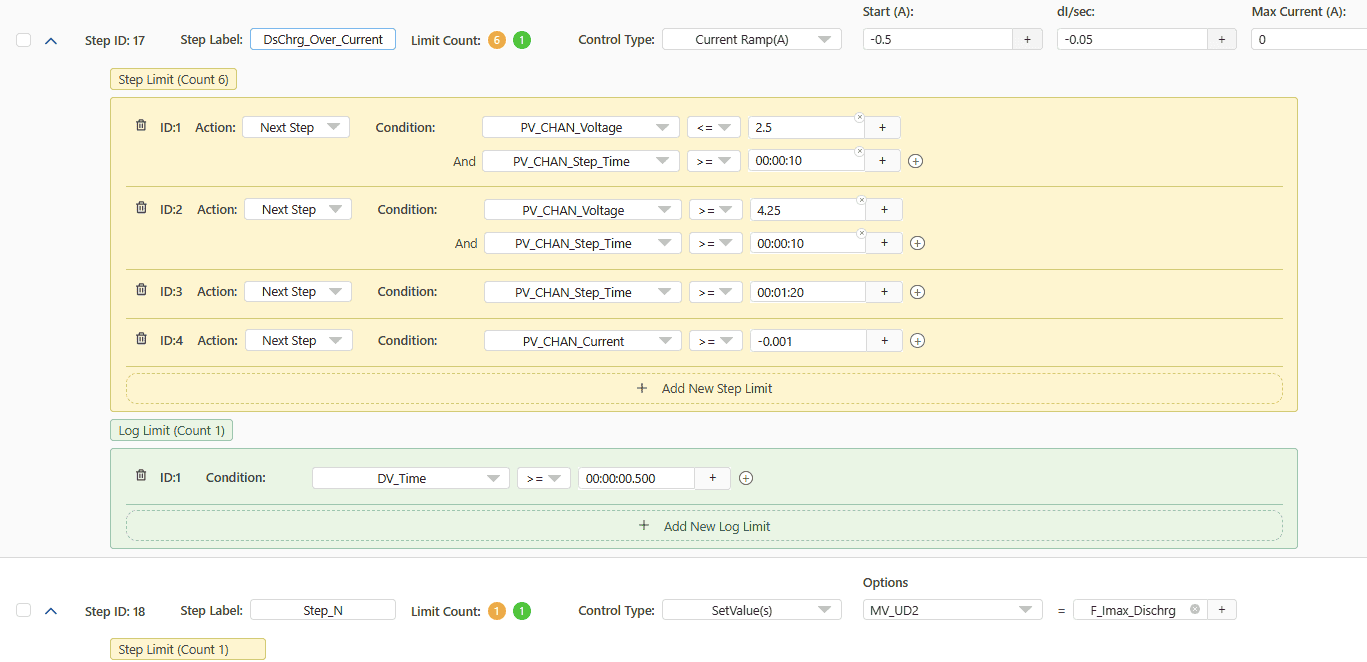Screen dimensions: 1367x662
Task: Open Control Type dropdown showing Current Ramp(A)
Action: [752, 40]
